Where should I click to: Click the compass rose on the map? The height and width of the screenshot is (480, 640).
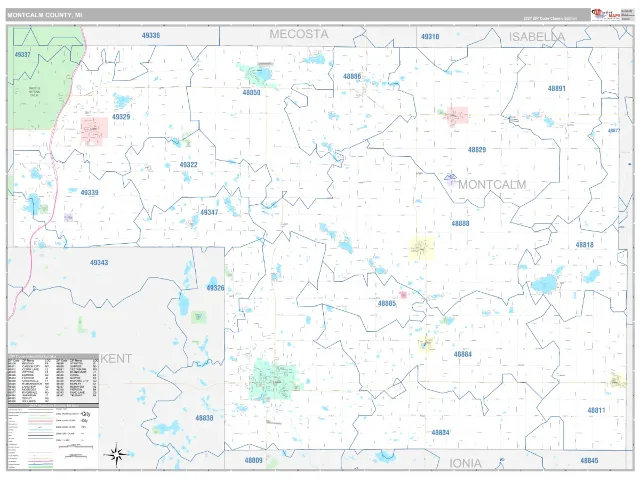(116, 454)
